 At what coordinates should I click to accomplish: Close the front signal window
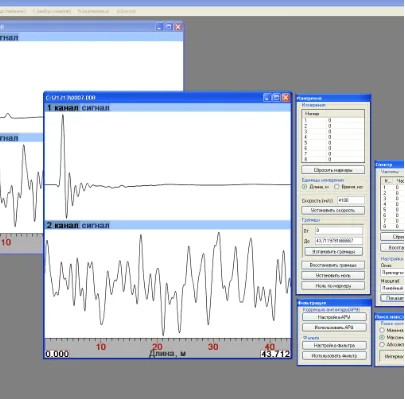(286, 98)
